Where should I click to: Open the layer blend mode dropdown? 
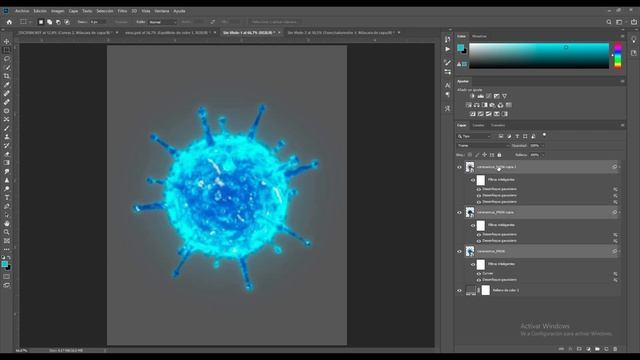[x=483, y=146]
